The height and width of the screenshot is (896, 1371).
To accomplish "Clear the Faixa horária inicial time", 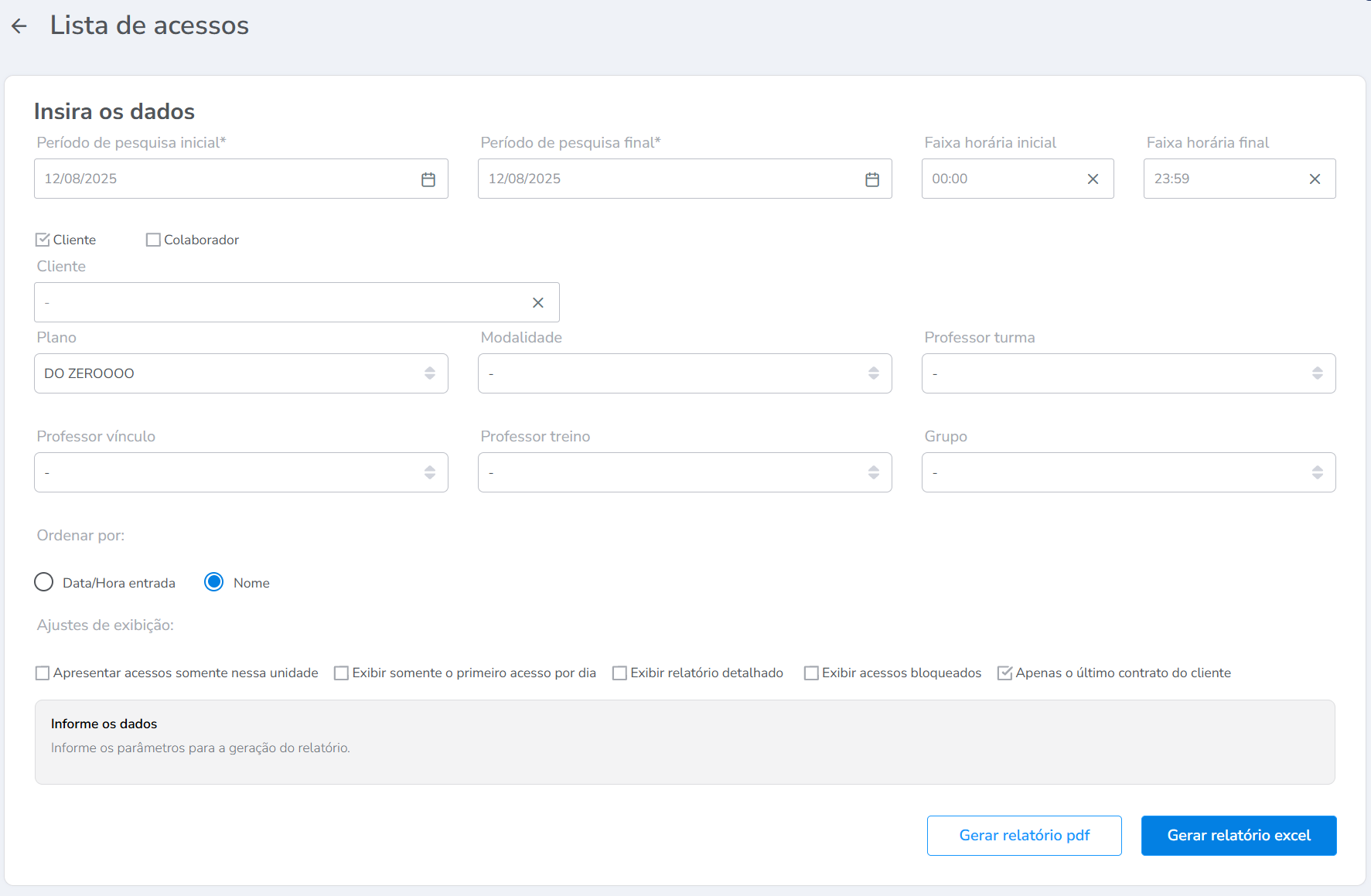I will point(1093,179).
